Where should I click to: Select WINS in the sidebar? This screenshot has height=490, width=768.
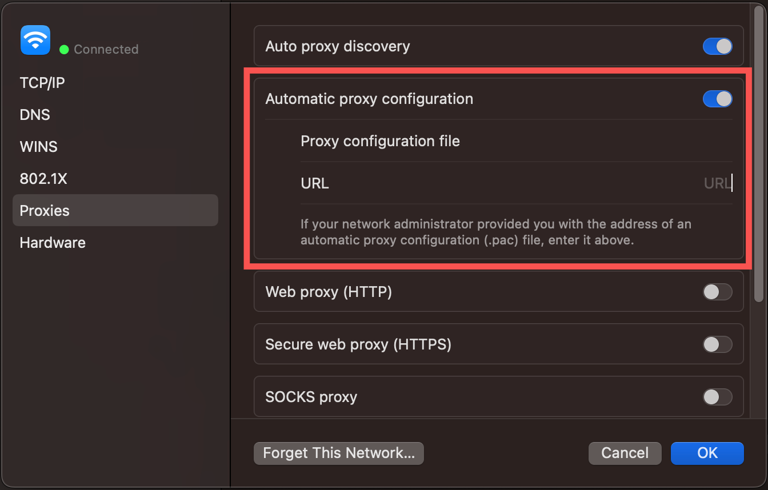tap(39, 147)
